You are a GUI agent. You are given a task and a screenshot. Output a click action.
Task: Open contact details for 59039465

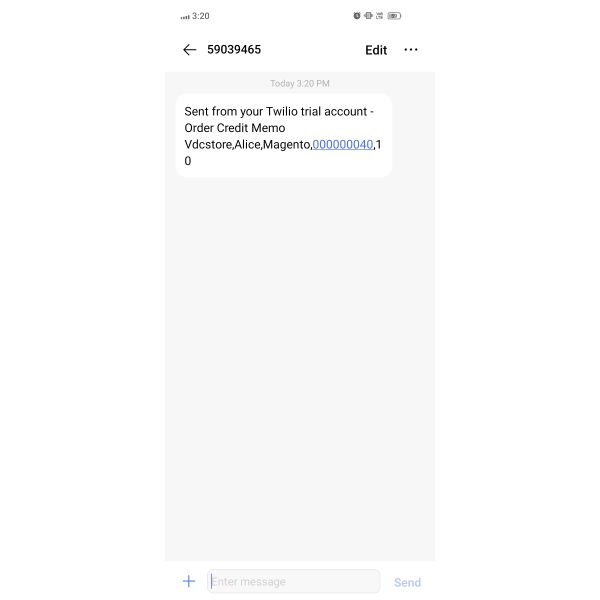tap(234, 49)
